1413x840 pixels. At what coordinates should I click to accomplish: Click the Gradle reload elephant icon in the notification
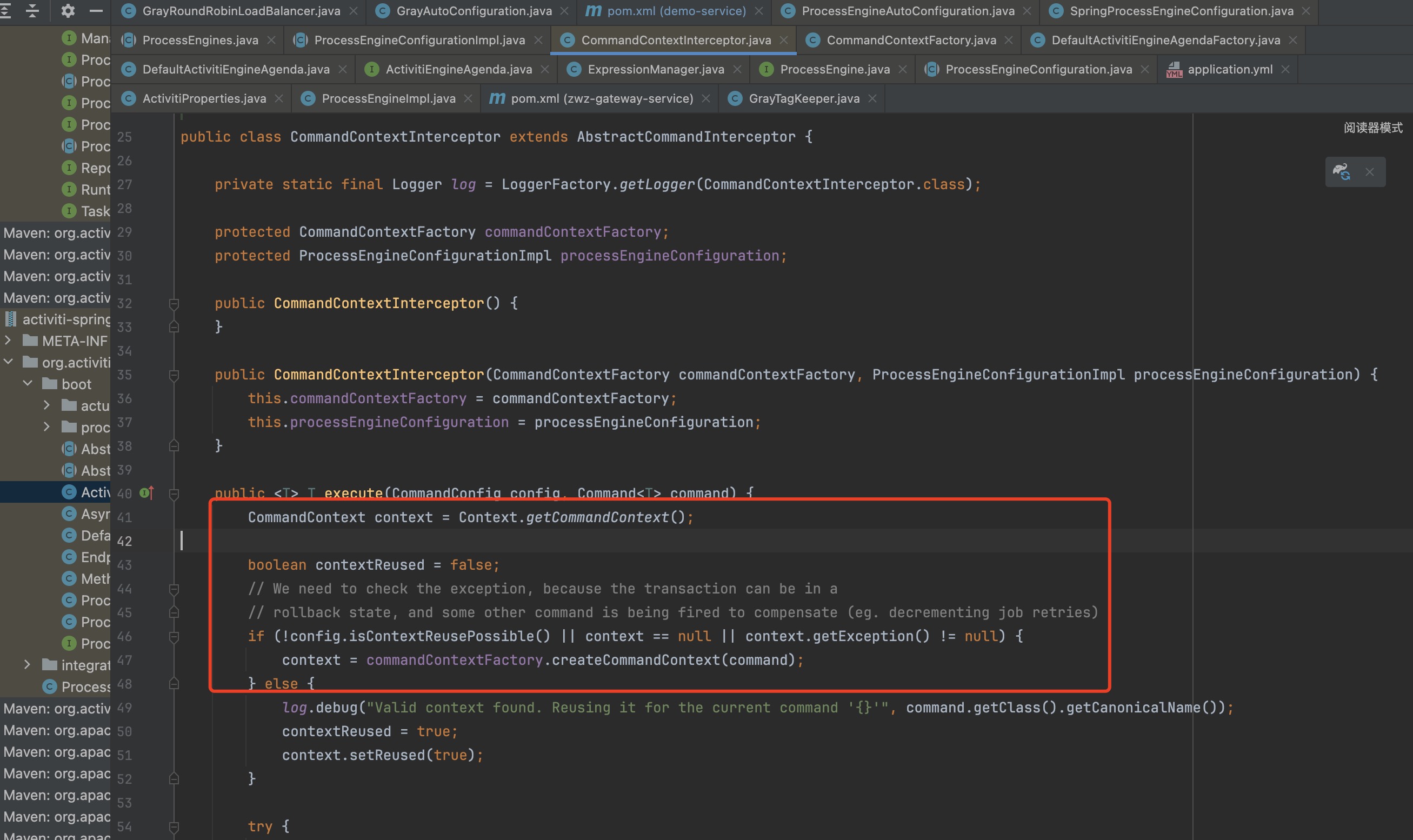click(1341, 171)
